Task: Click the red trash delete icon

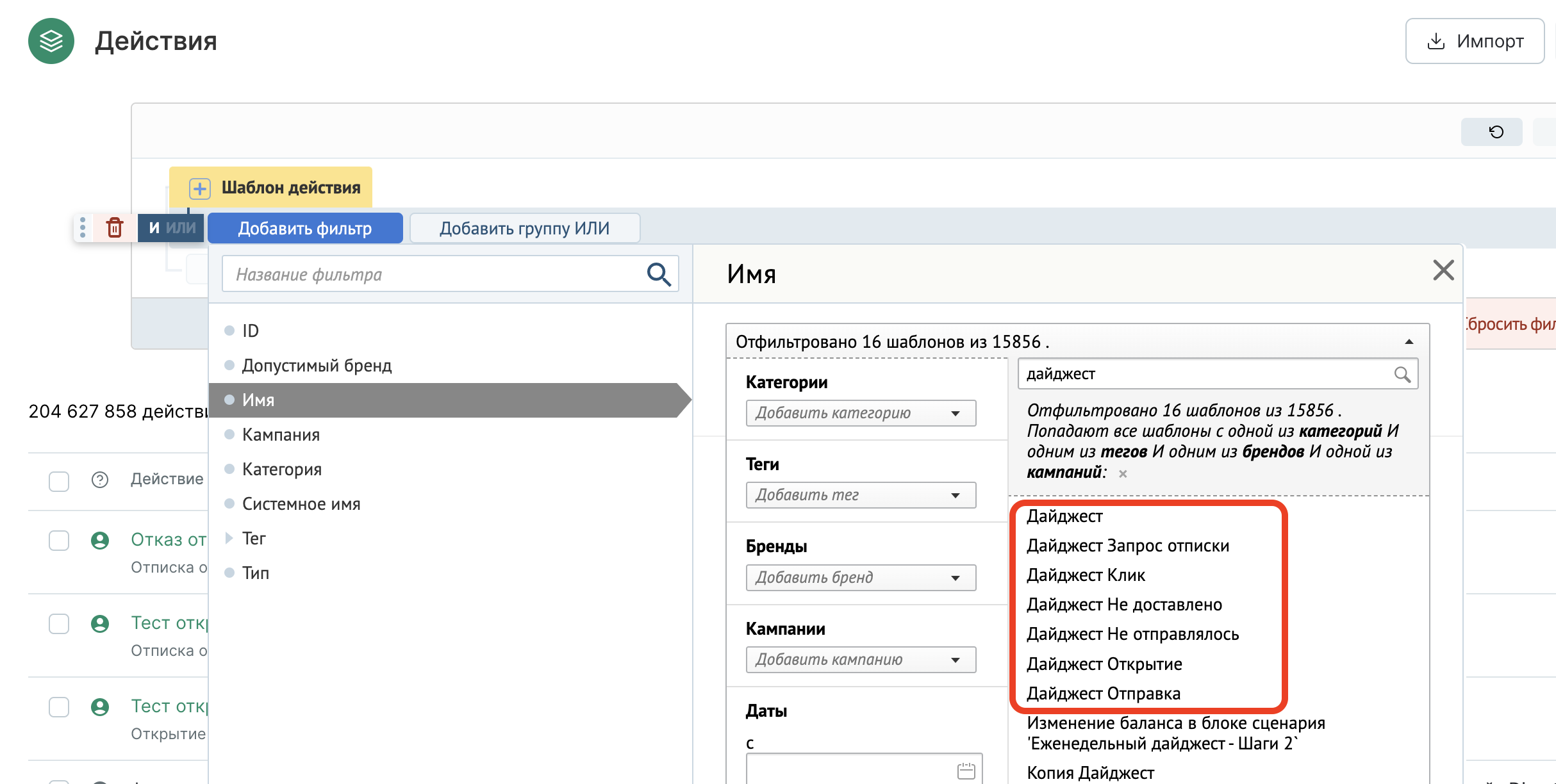Action: pyautogui.click(x=115, y=227)
